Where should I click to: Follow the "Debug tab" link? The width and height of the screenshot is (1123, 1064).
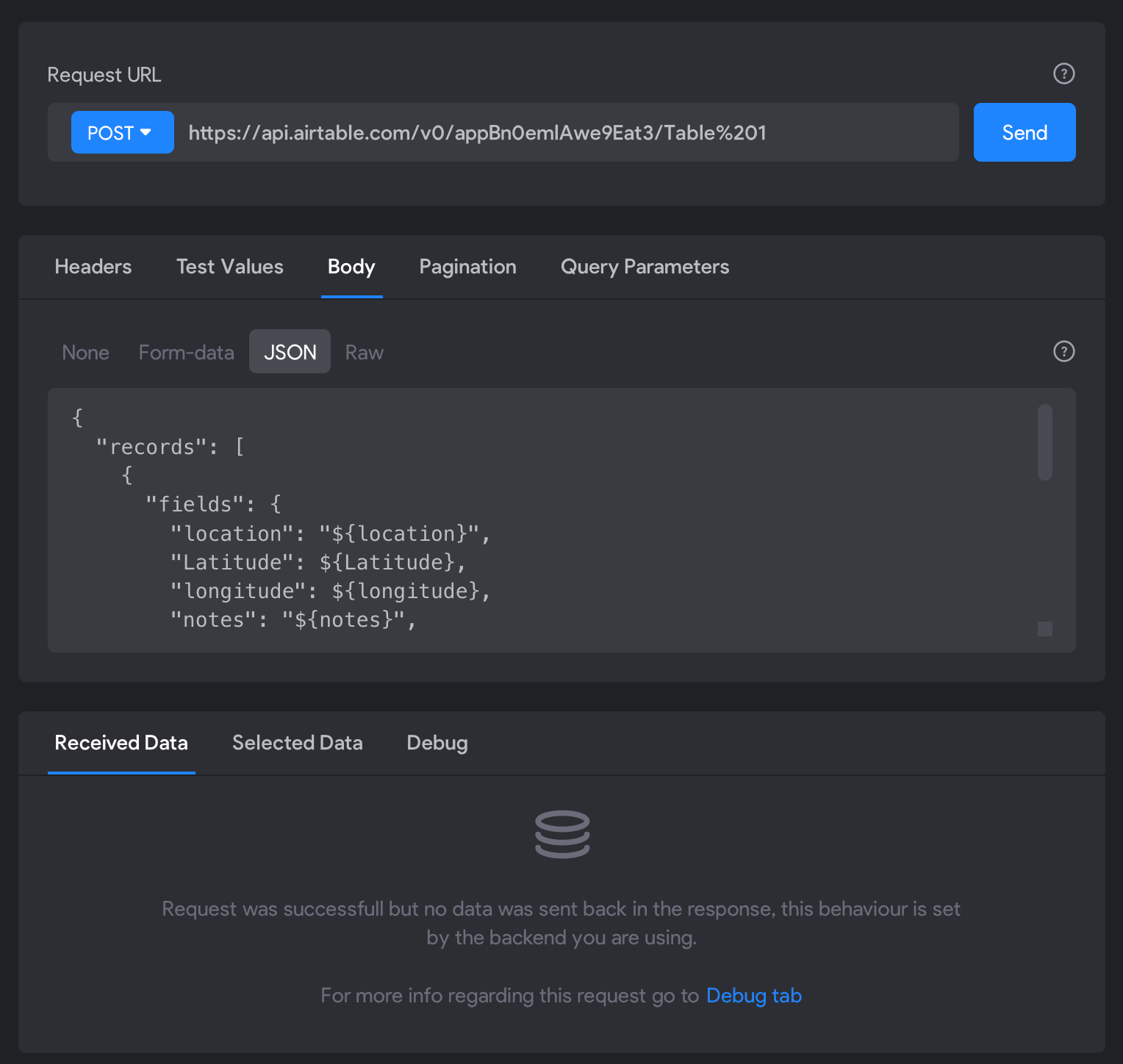[x=754, y=996]
